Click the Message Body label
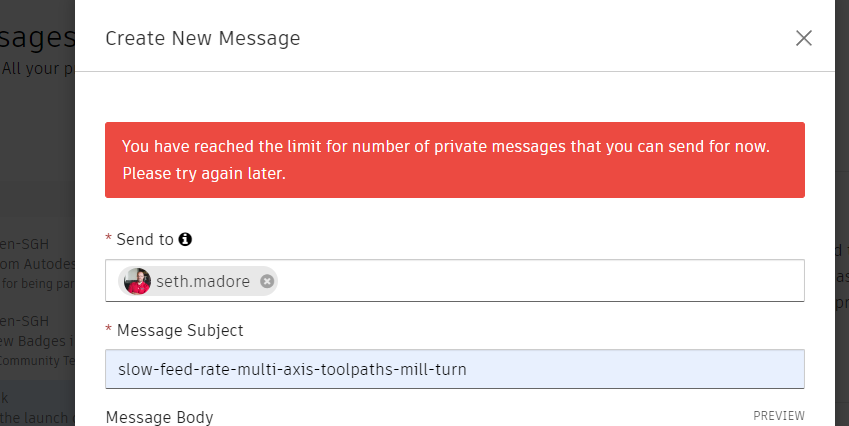The image size is (849, 426). pos(159,416)
